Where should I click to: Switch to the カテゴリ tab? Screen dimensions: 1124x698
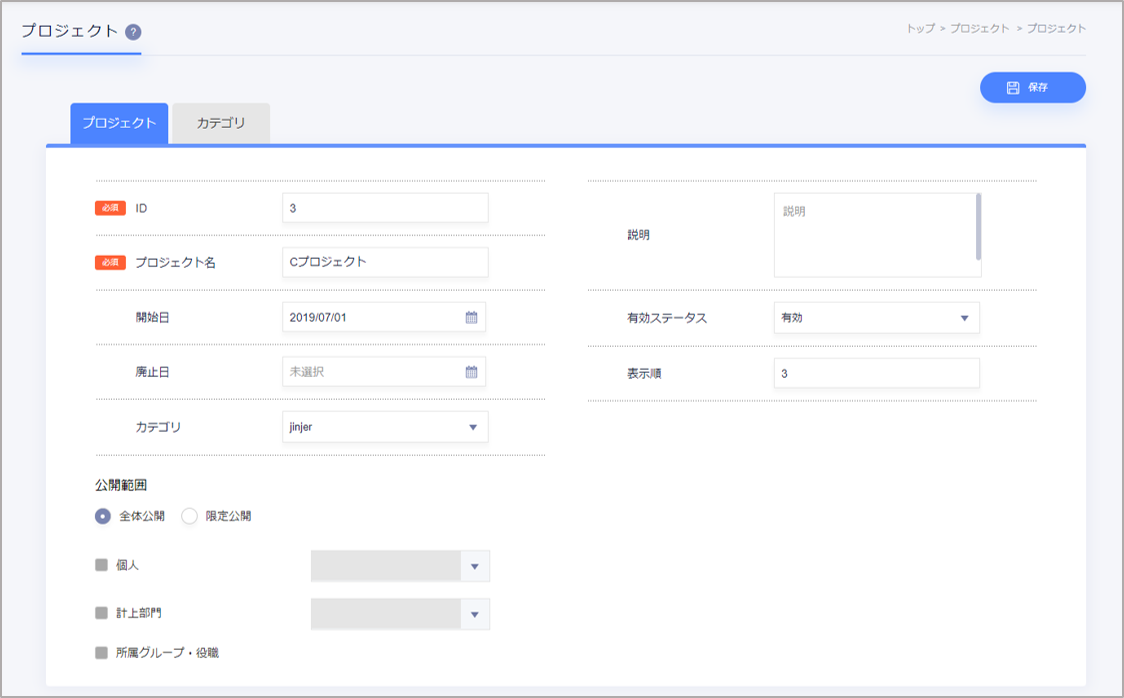click(x=220, y=124)
